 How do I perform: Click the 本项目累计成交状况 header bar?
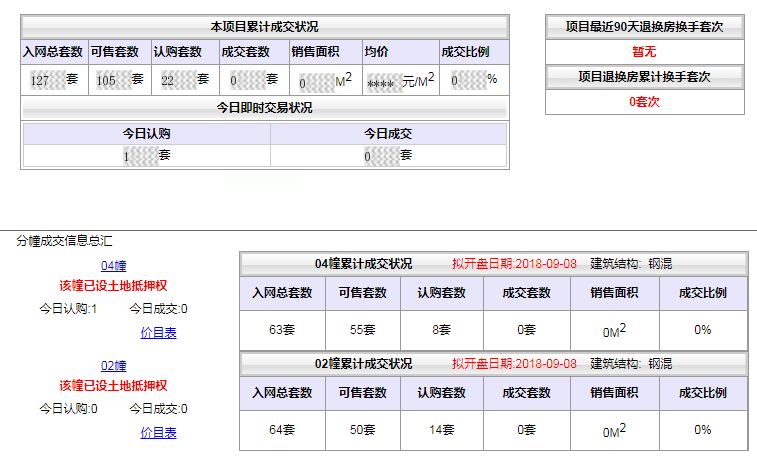point(264,27)
